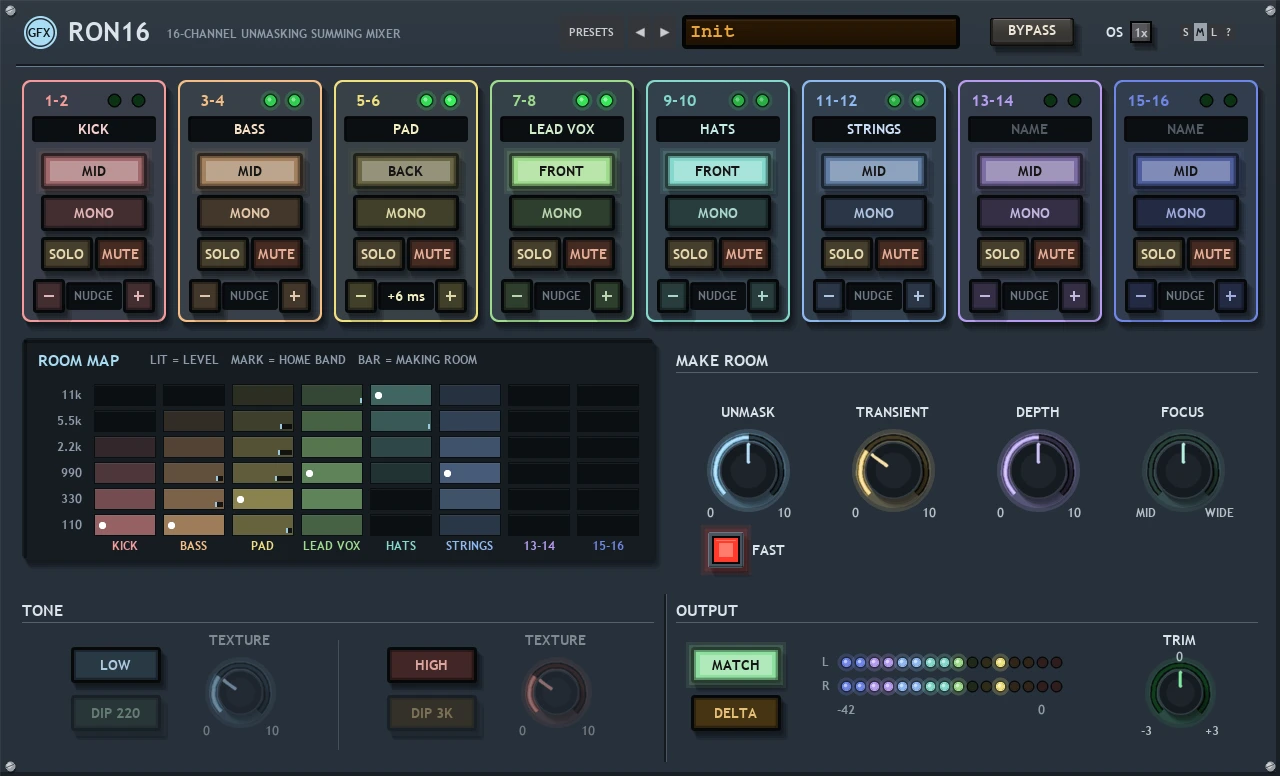Viewport: 1280px width, 776px height.
Task: Toggle the red FAST button
Action: pyautogui.click(x=726, y=549)
